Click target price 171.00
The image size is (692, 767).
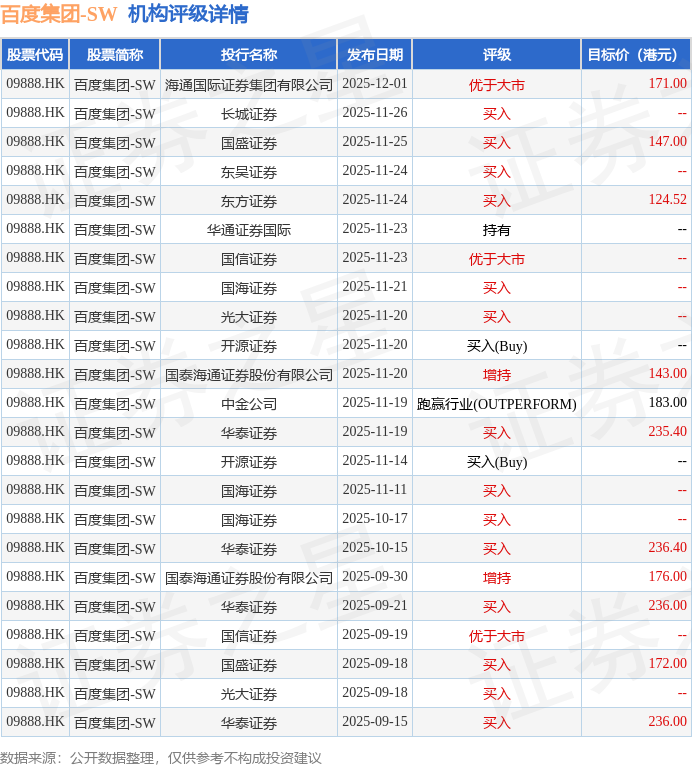click(x=668, y=83)
